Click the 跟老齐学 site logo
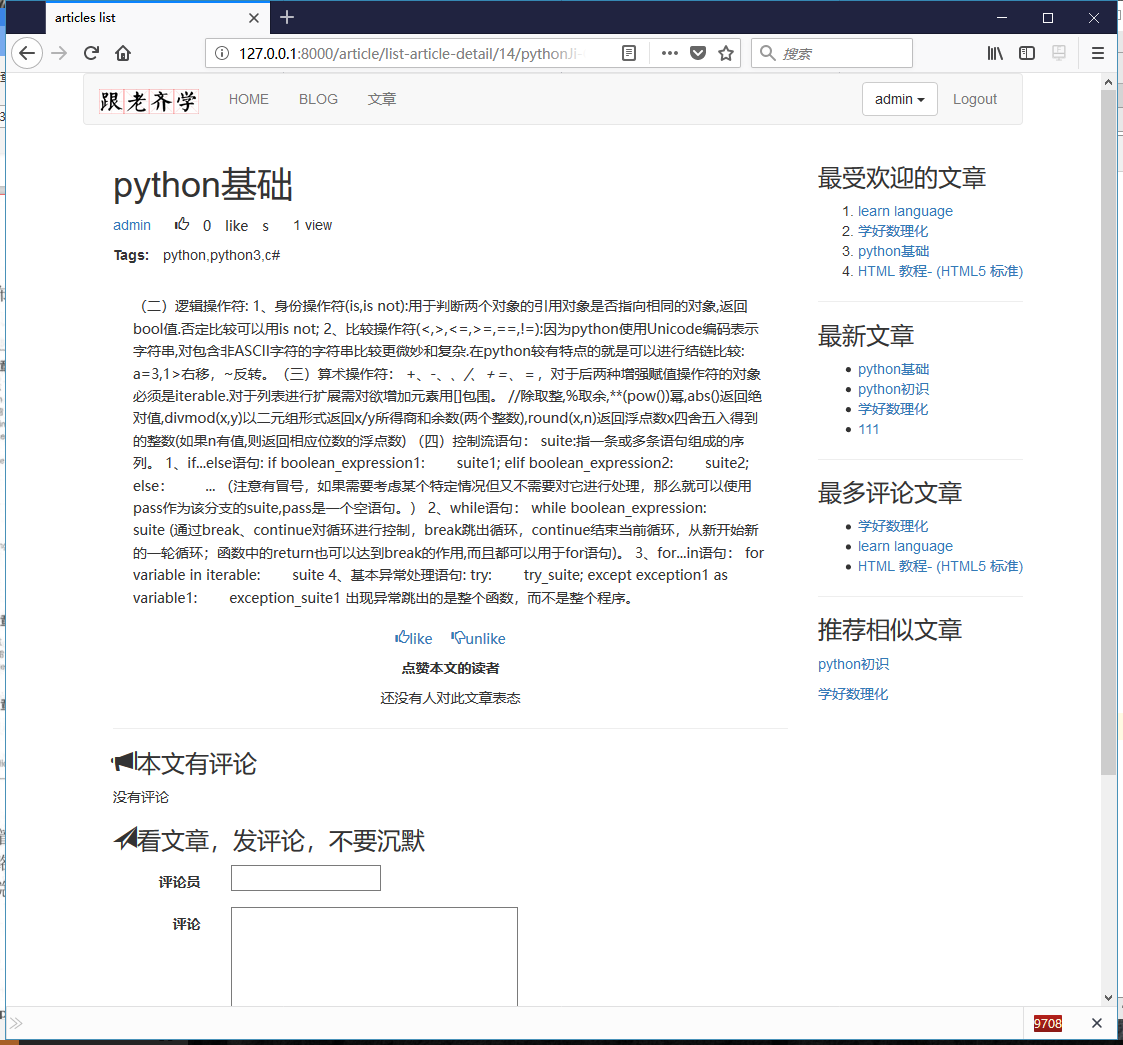The width and height of the screenshot is (1123, 1045). (149, 101)
